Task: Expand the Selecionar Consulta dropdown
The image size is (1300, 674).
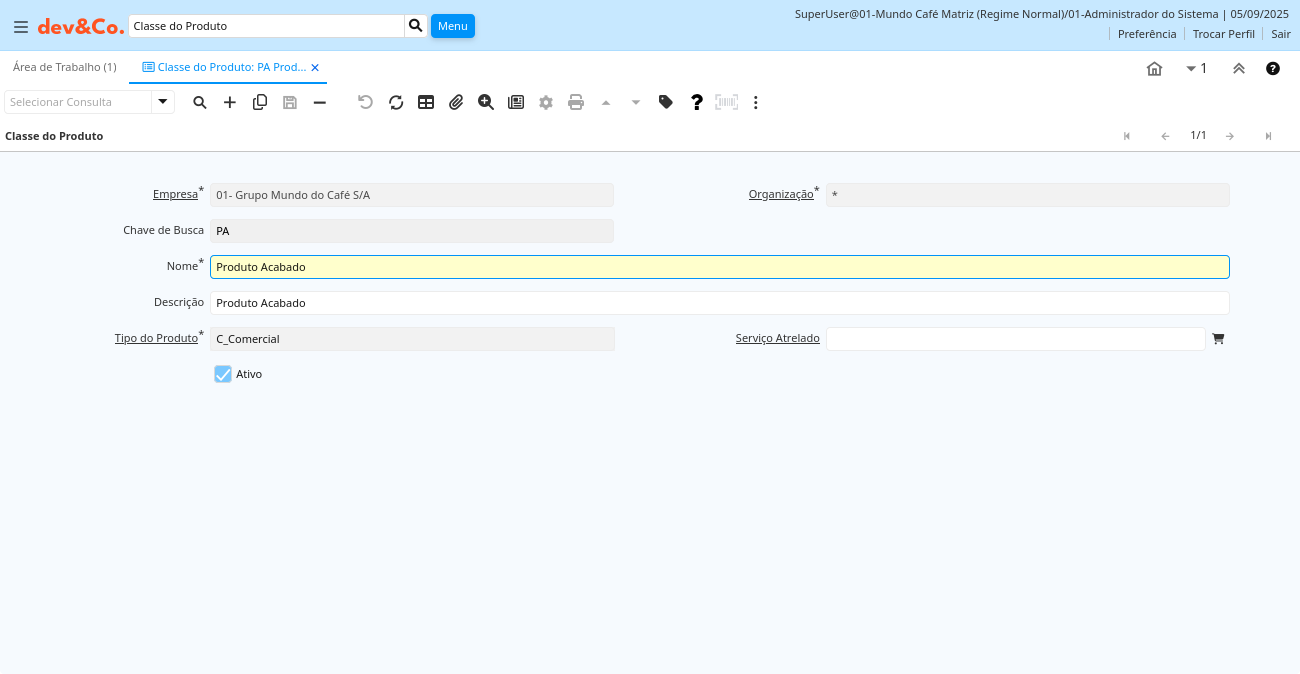Action: 163,102
